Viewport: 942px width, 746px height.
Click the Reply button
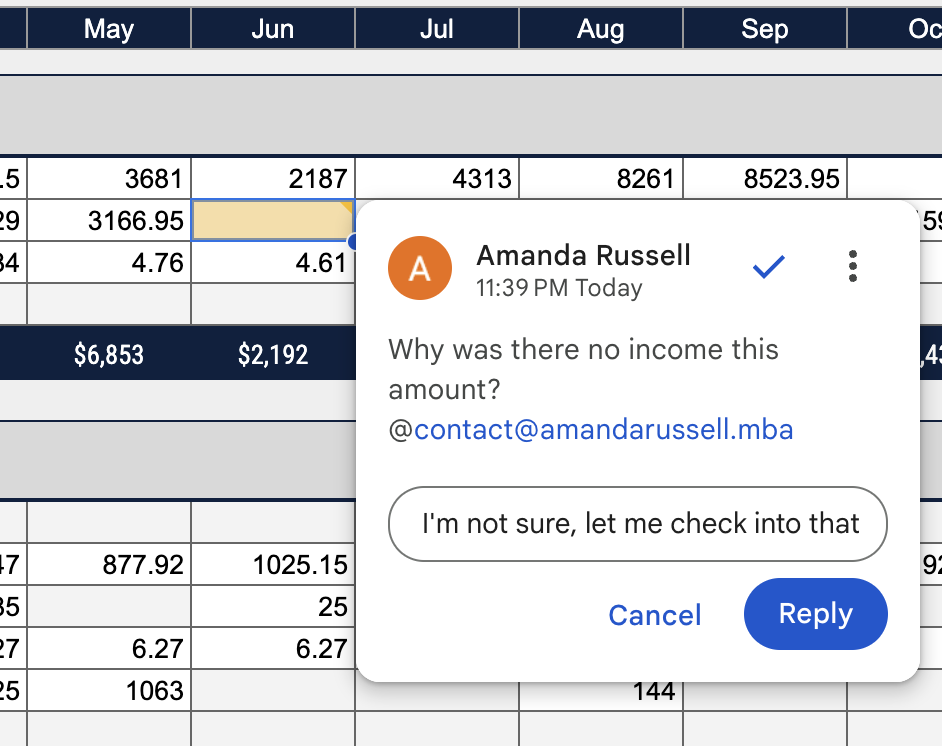pyautogui.click(x=815, y=614)
